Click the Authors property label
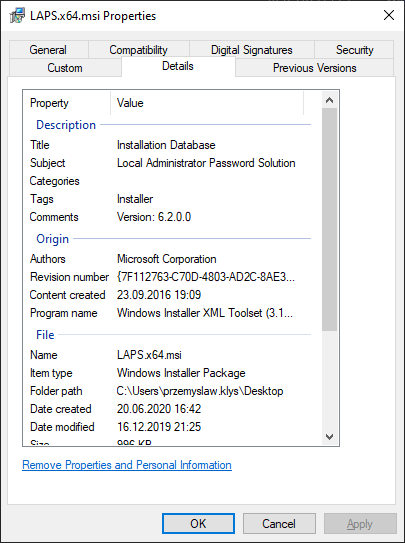405x543 pixels. 48,259
